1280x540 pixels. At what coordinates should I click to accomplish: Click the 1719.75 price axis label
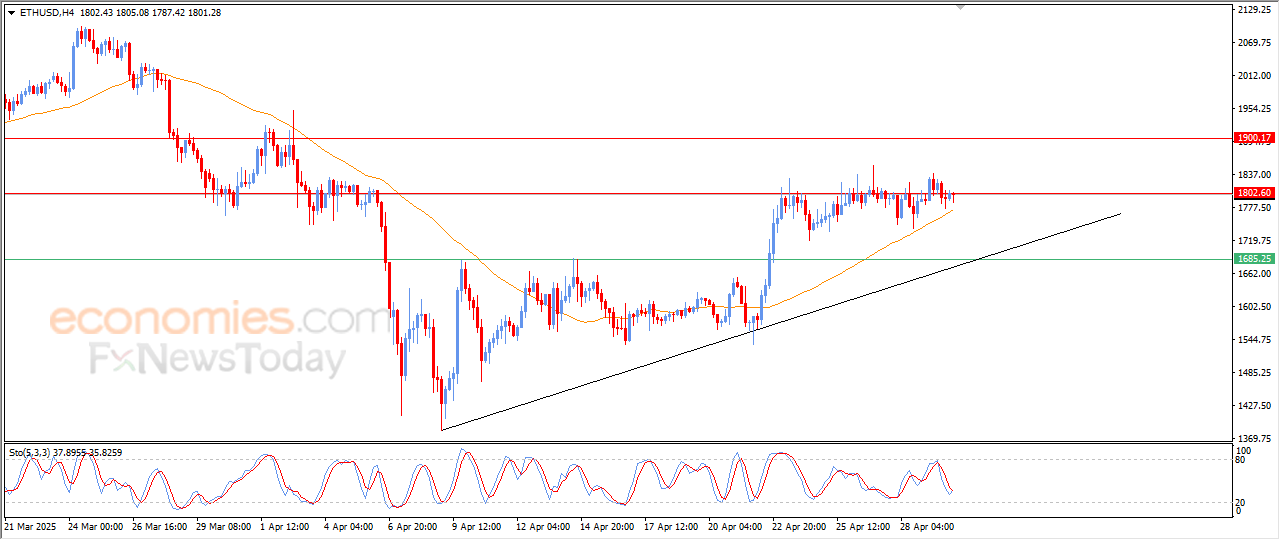click(1253, 241)
